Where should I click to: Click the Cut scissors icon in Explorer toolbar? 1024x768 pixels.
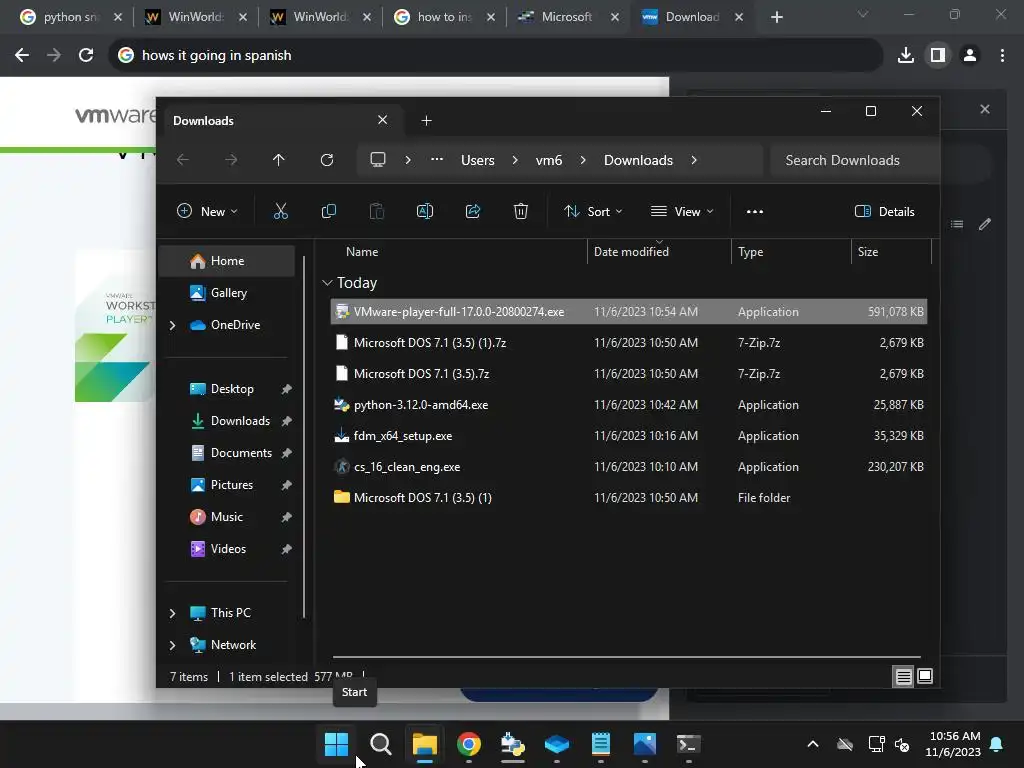coord(281,212)
